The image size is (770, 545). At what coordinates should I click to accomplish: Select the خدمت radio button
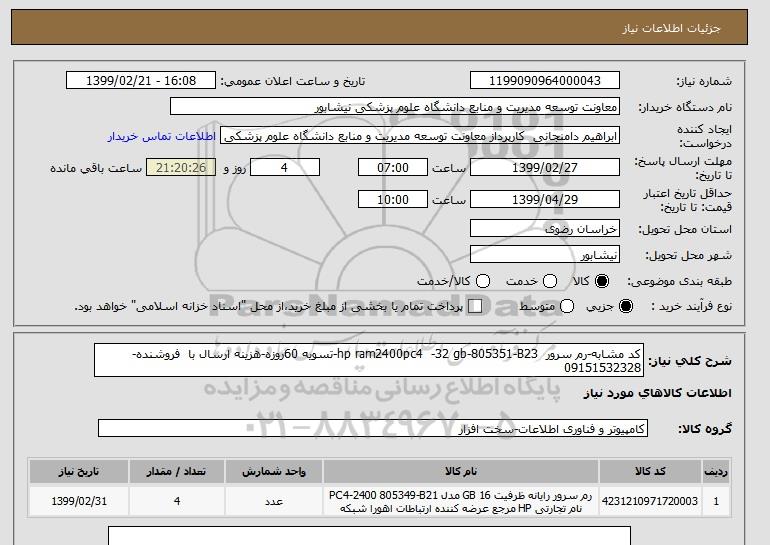pos(550,281)
